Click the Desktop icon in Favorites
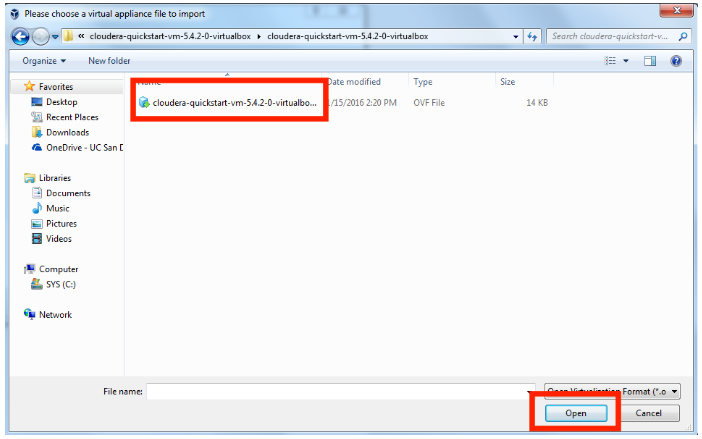This screenshot has height=439, width=702. (x=37, y=102)
